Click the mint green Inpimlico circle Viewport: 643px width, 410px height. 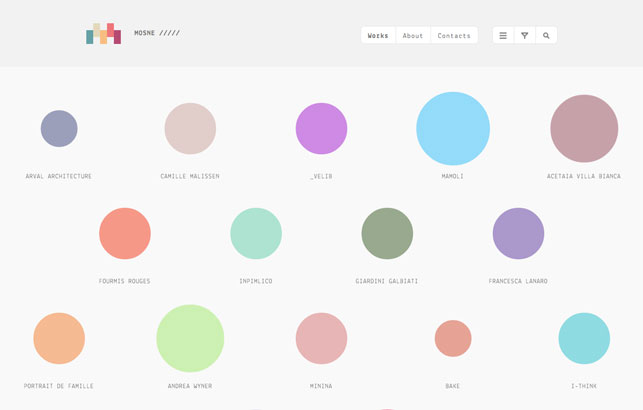click(x=256, y=233)
